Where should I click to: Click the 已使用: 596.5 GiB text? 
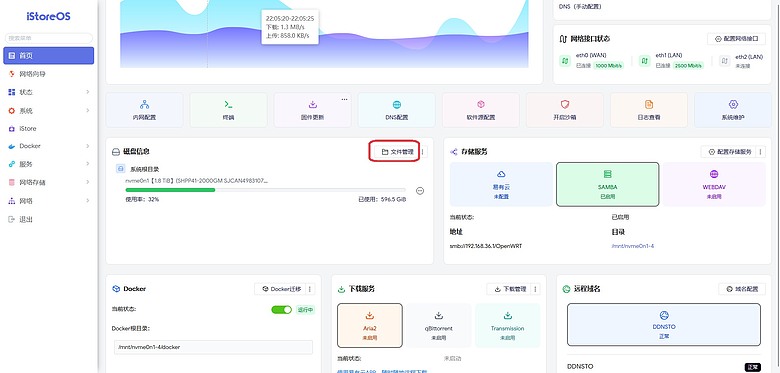coord(382,199)
